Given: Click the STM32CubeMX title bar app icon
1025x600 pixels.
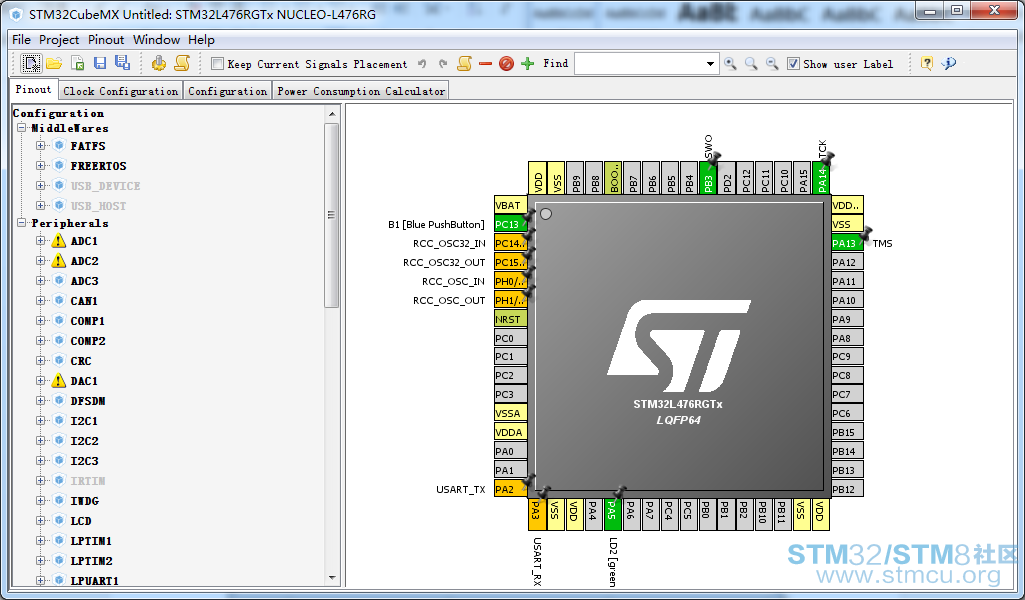Looking at the screenshot, I should click(17, 14).
